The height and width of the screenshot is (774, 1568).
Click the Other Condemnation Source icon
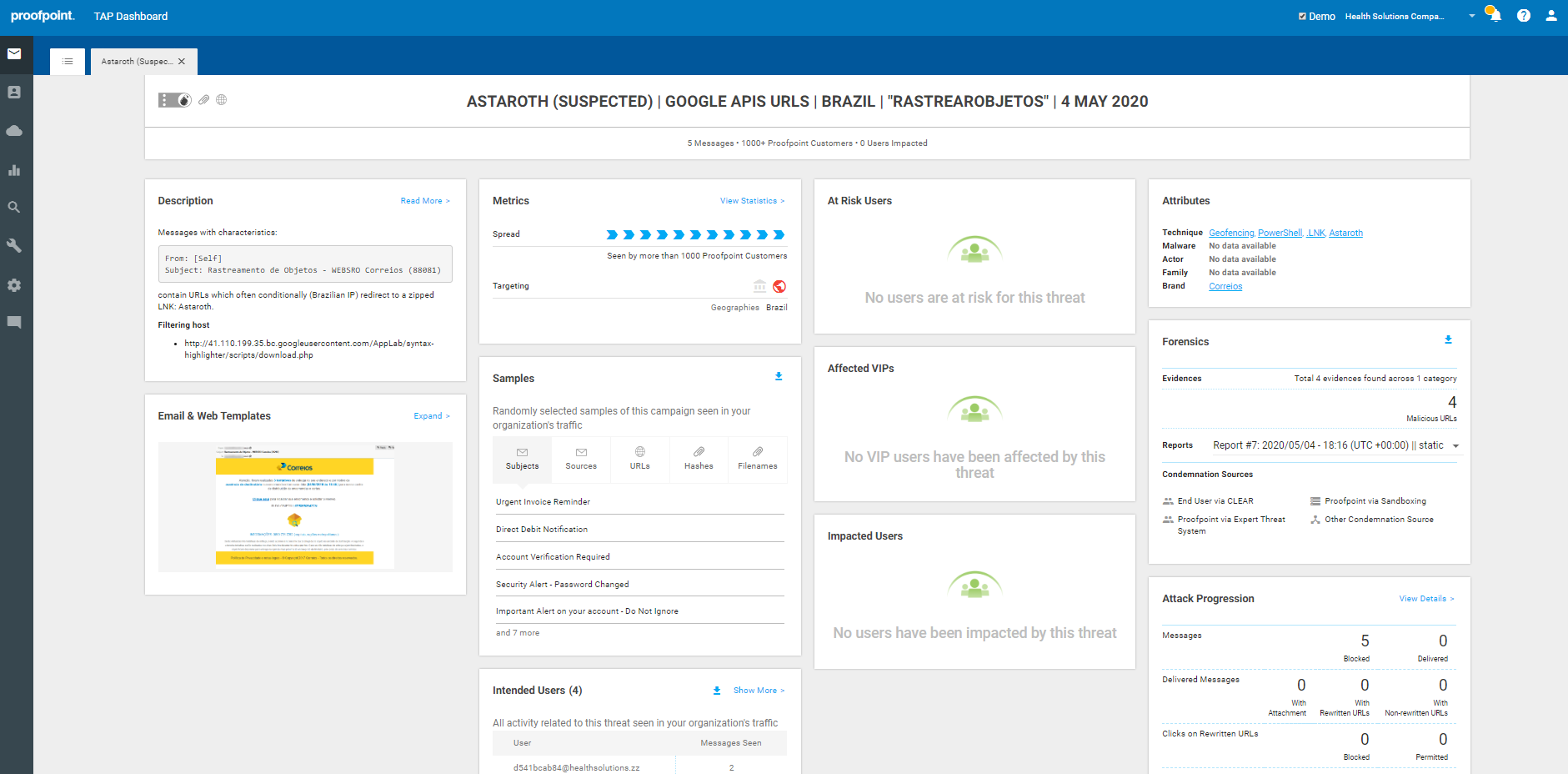click(1315, 520)
